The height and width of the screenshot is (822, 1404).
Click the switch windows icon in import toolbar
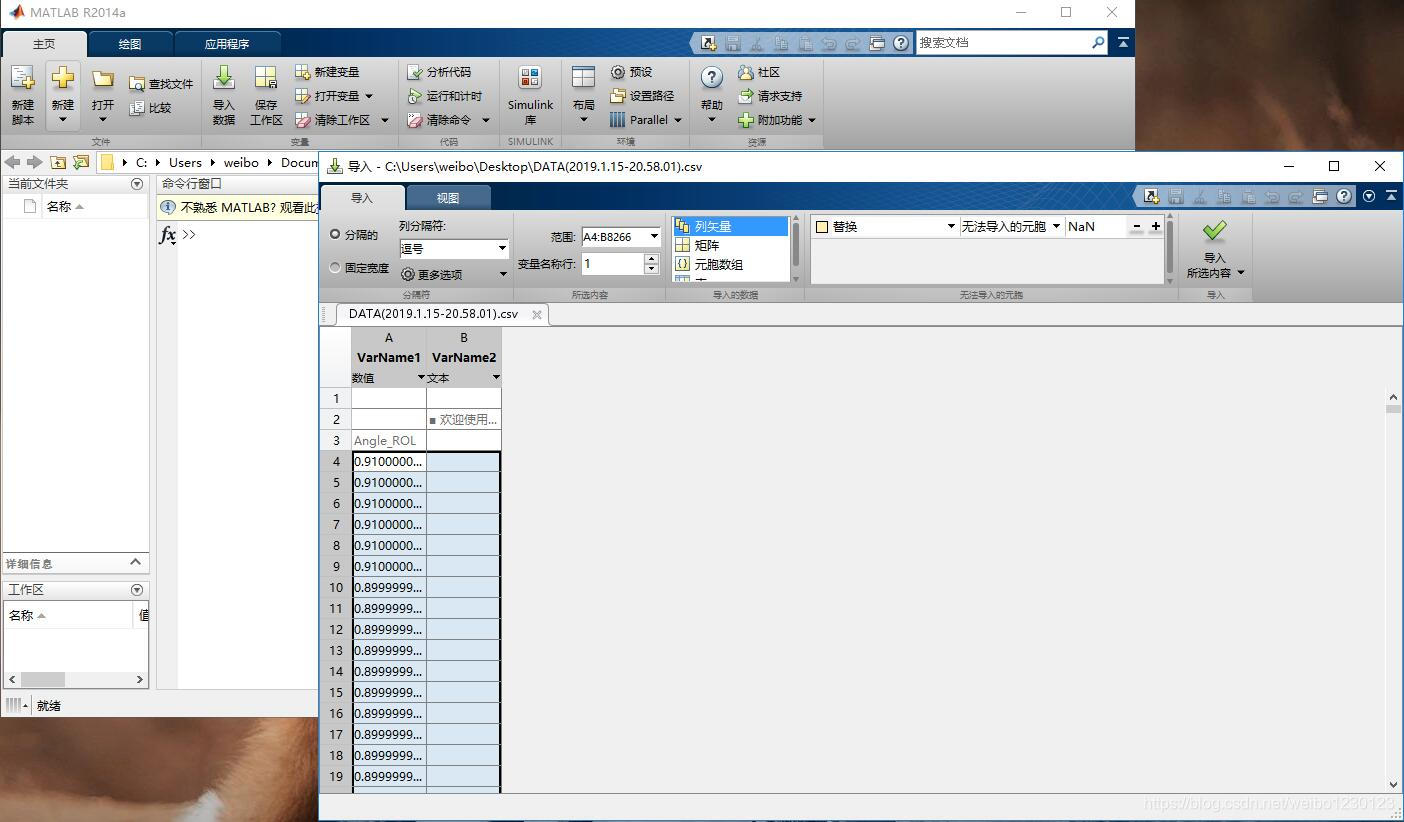click(x=1320, y=196)
